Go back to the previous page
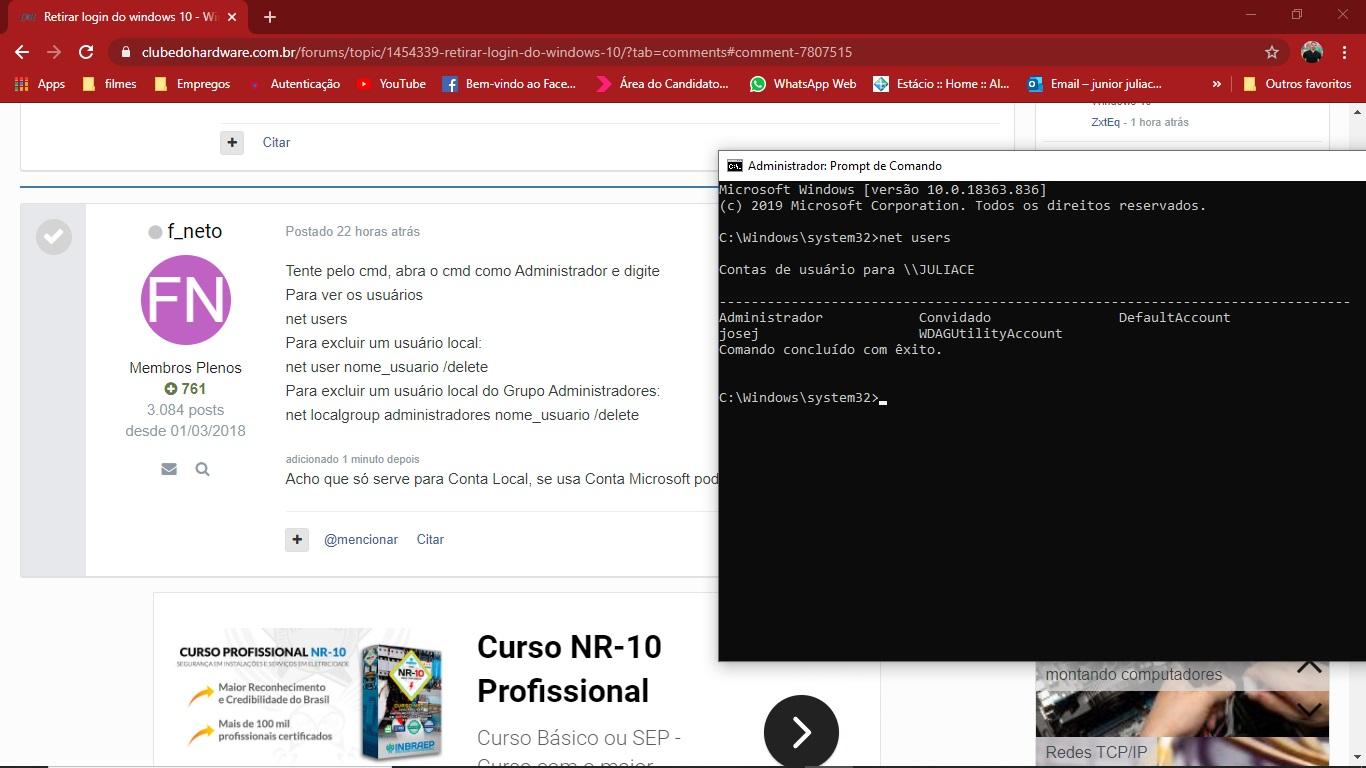The image size is (1366, 768). (22, 52)
